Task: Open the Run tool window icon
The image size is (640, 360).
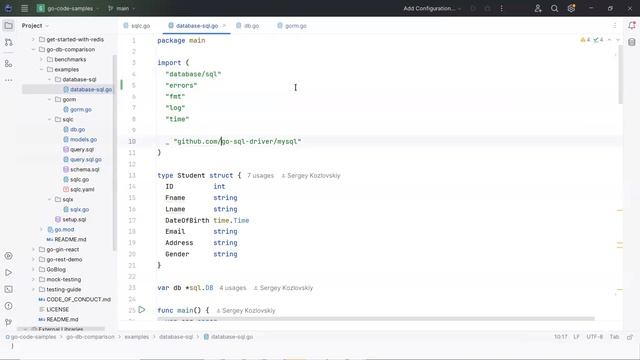Action: 8,273
